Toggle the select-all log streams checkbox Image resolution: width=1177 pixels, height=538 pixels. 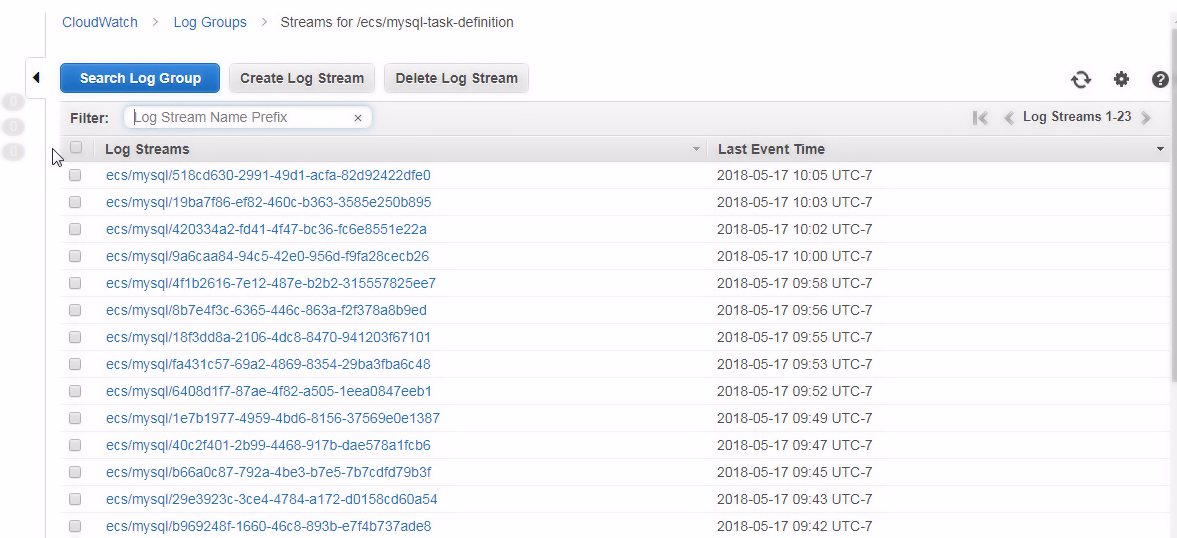[76, 147]
